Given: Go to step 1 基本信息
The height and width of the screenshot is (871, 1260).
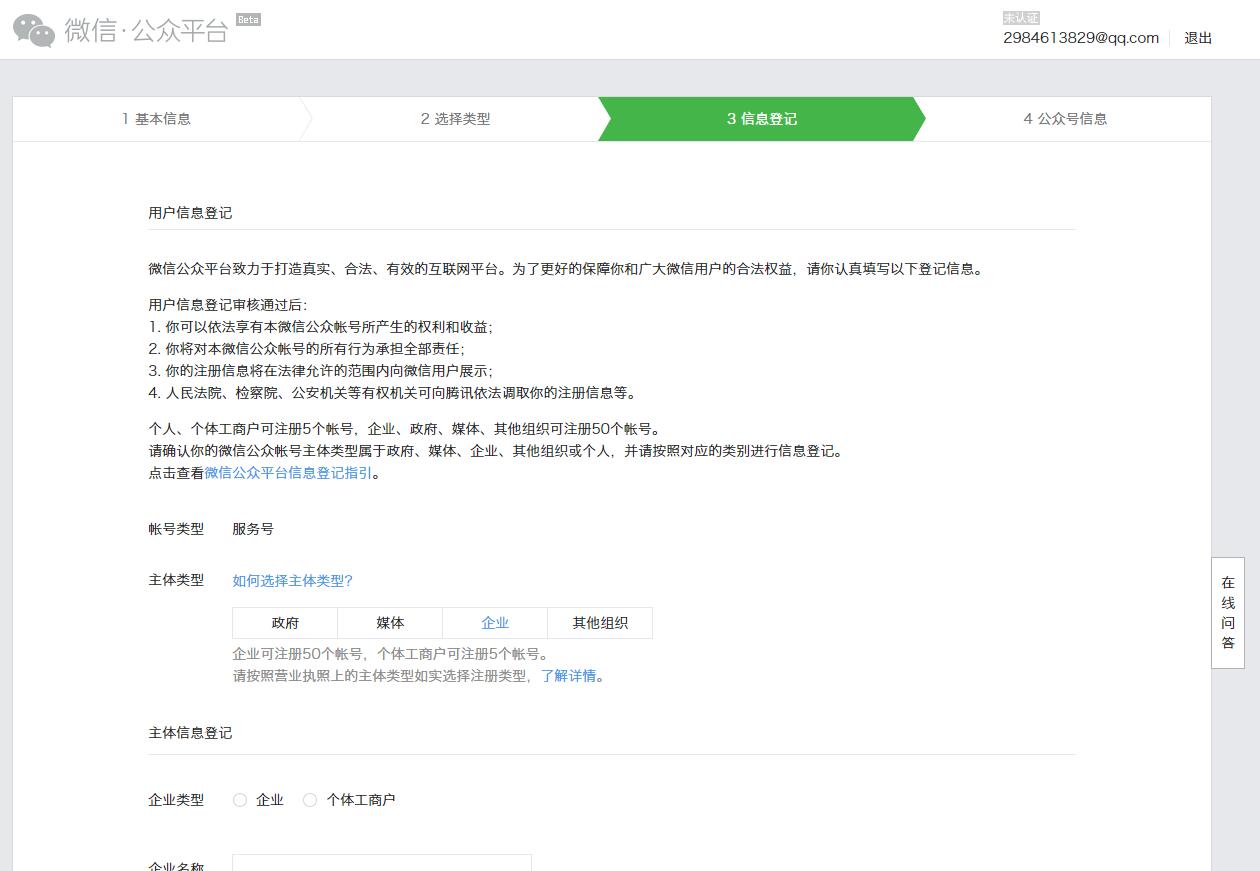Looking at the screenshot, I should pos(156,119).
